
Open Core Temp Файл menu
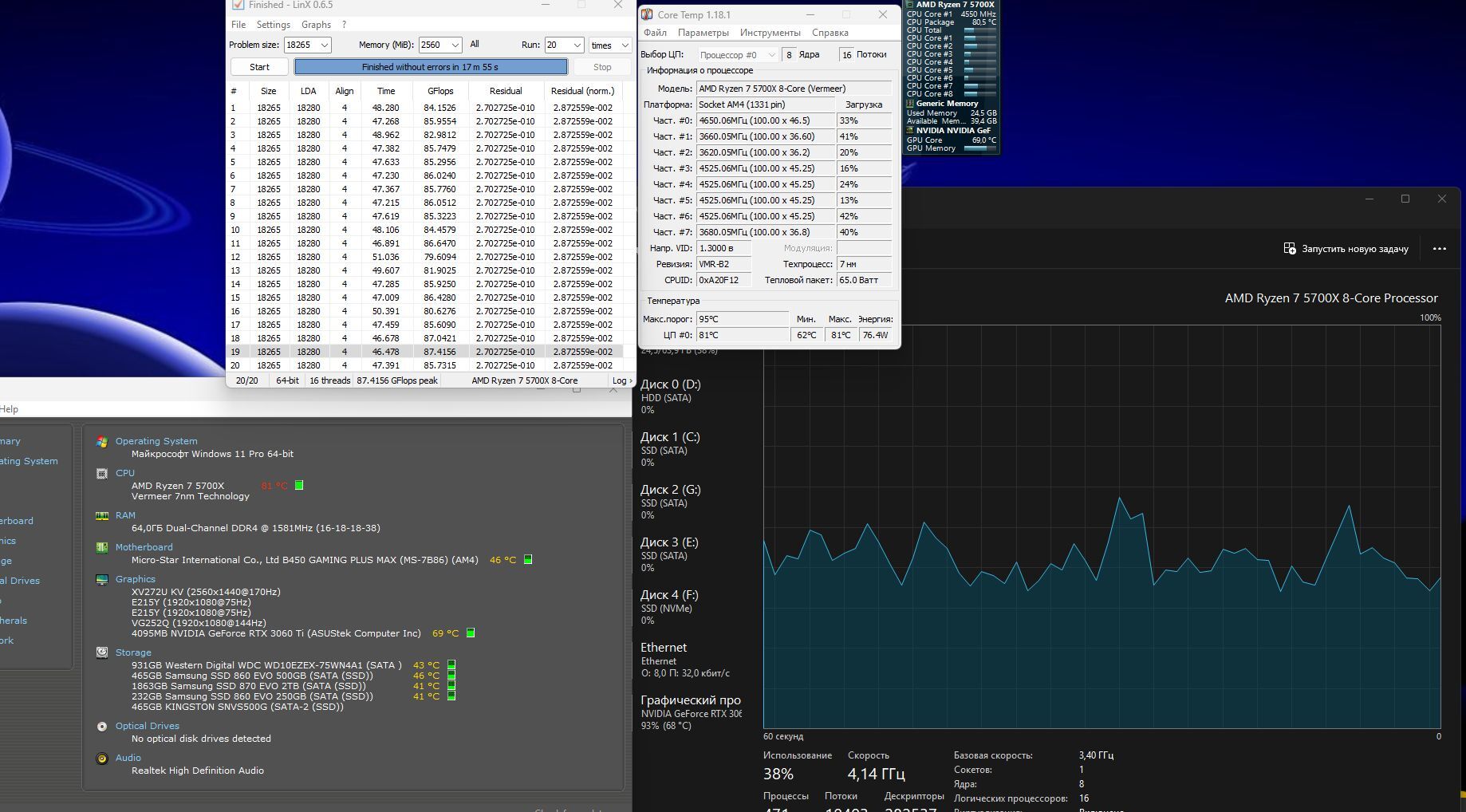[x=655, y=33]
